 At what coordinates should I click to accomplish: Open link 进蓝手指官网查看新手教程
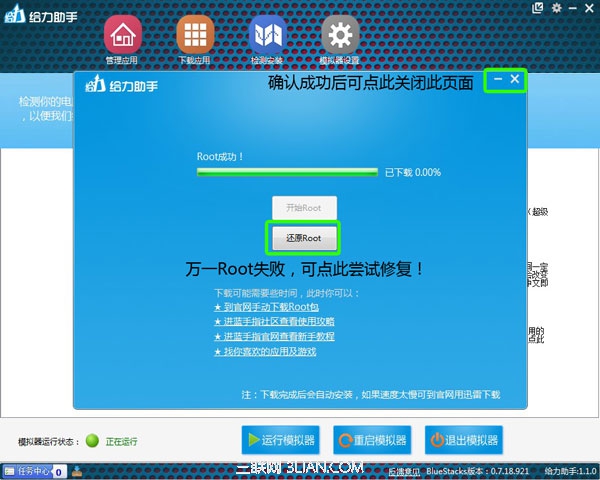point(274,336)
